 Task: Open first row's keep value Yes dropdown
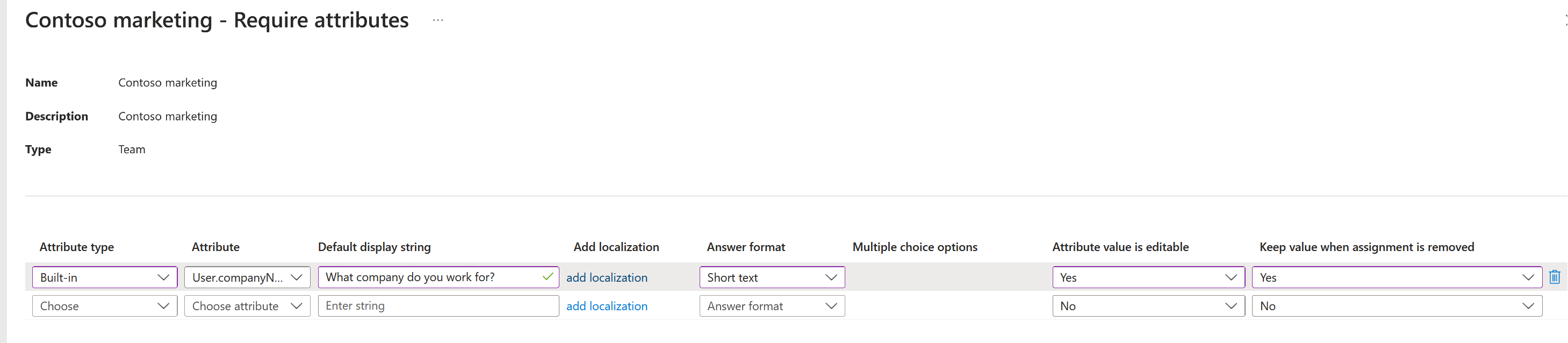click(x=1397, y=277)
